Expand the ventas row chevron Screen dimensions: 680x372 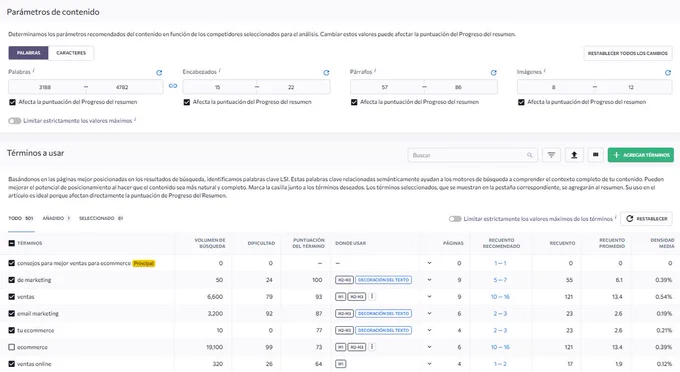429,297
